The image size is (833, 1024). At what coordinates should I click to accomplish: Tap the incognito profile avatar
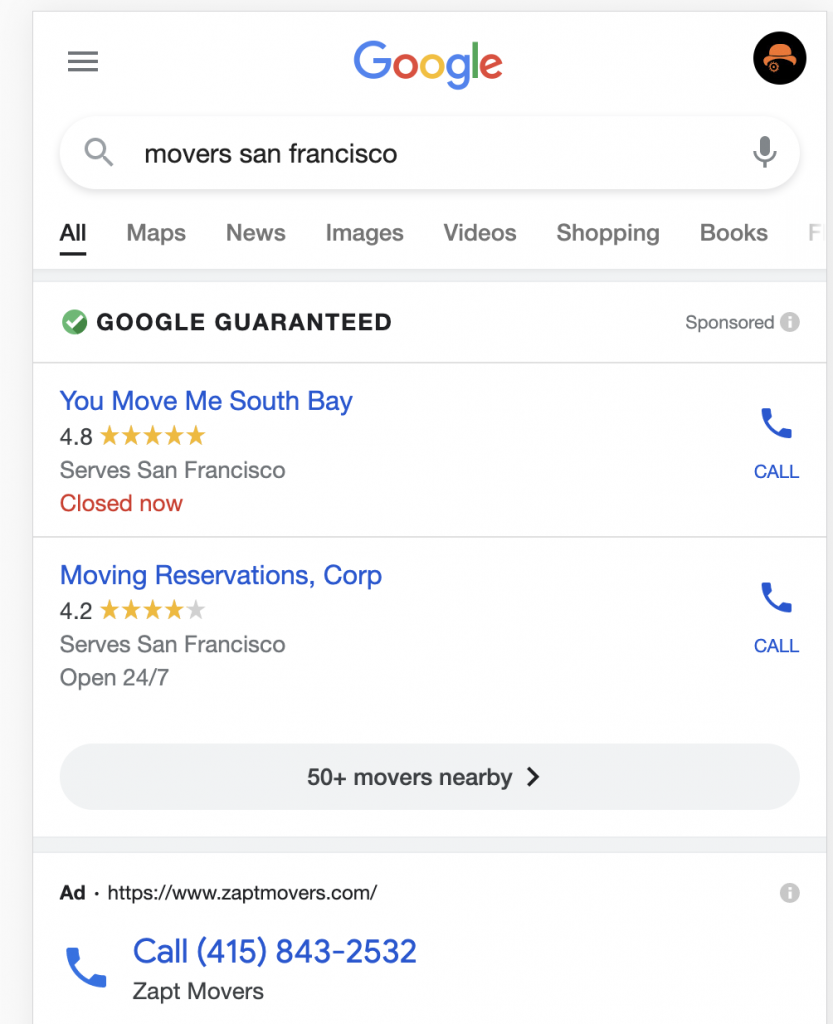(x=779, y=58)
